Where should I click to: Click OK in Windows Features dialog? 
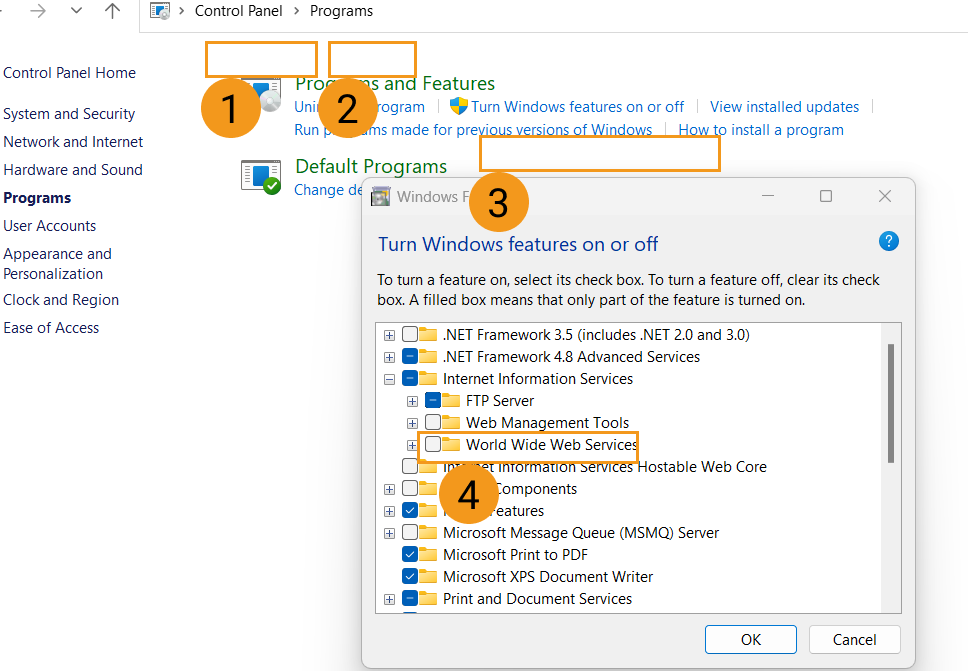click(x=750, y=640)
